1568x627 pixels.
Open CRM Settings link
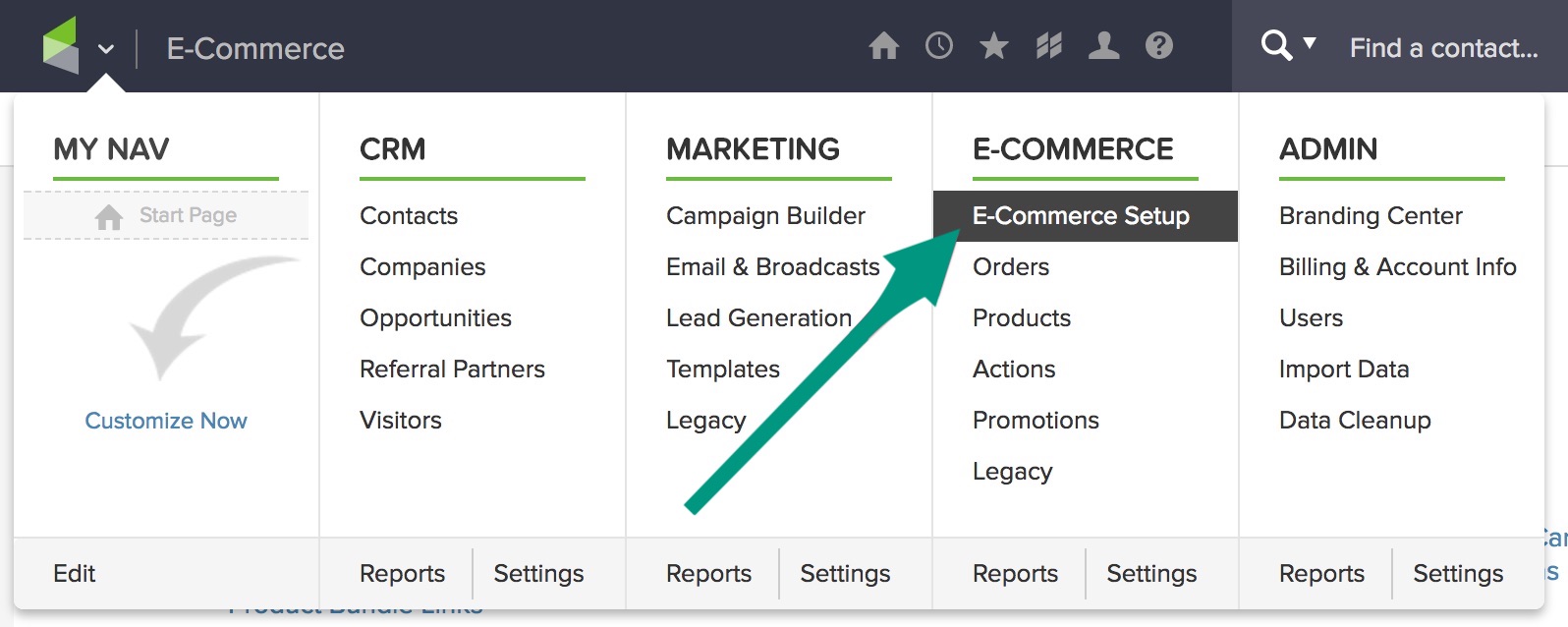[538, 573]
